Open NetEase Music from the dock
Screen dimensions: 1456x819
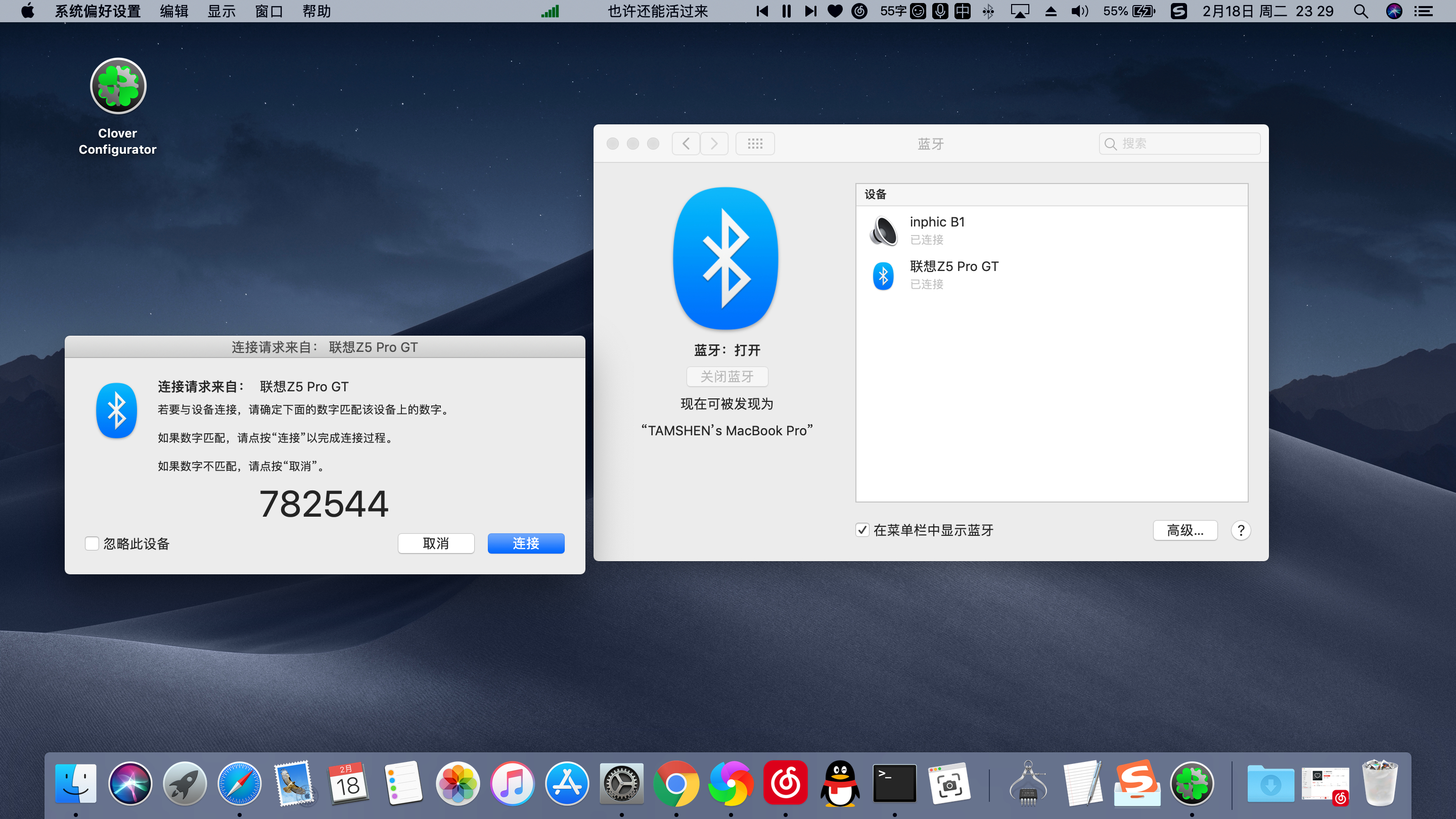[785, 784]
